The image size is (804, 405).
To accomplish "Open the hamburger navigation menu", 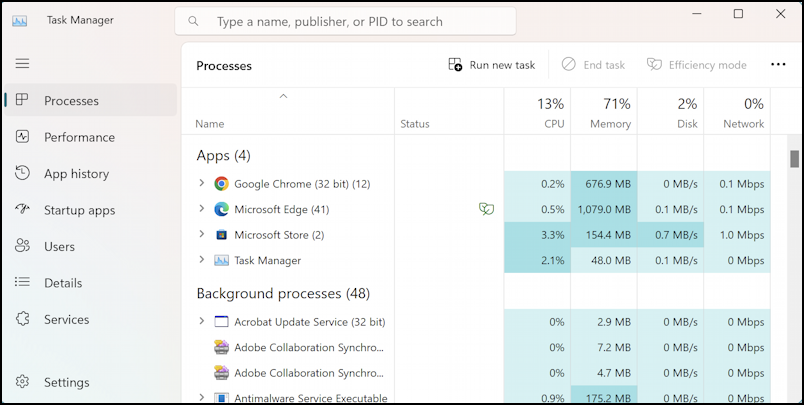I will (22, 64).
